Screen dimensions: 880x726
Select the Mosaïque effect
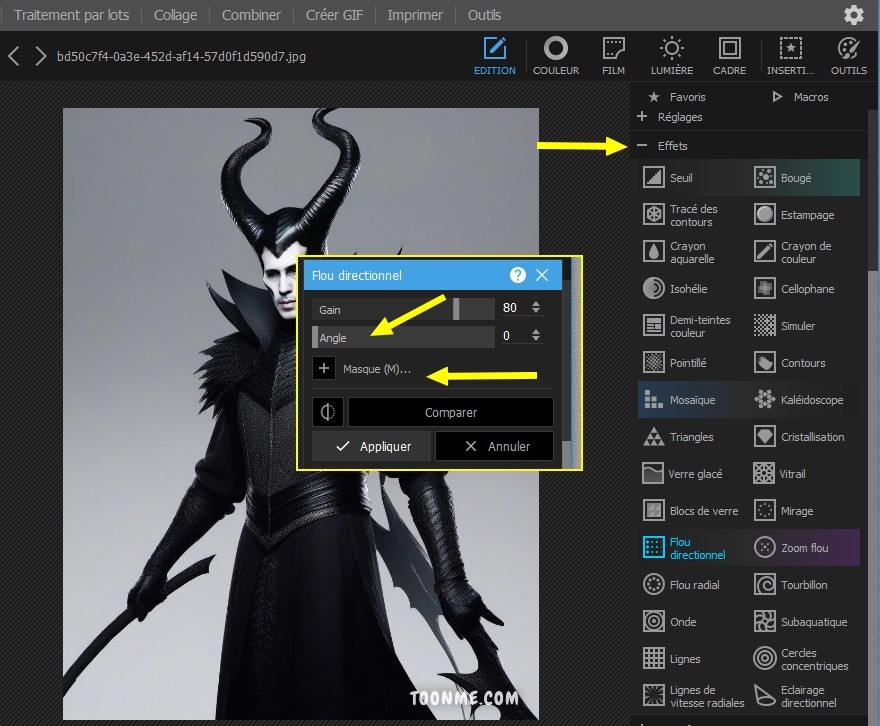(679, 400)
